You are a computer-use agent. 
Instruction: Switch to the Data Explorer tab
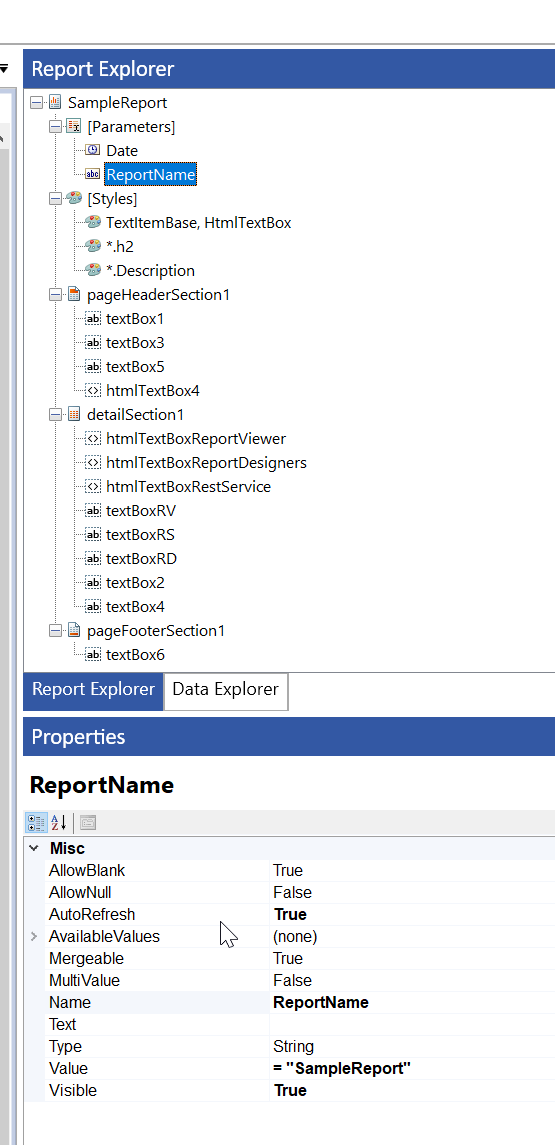[226, 691]
